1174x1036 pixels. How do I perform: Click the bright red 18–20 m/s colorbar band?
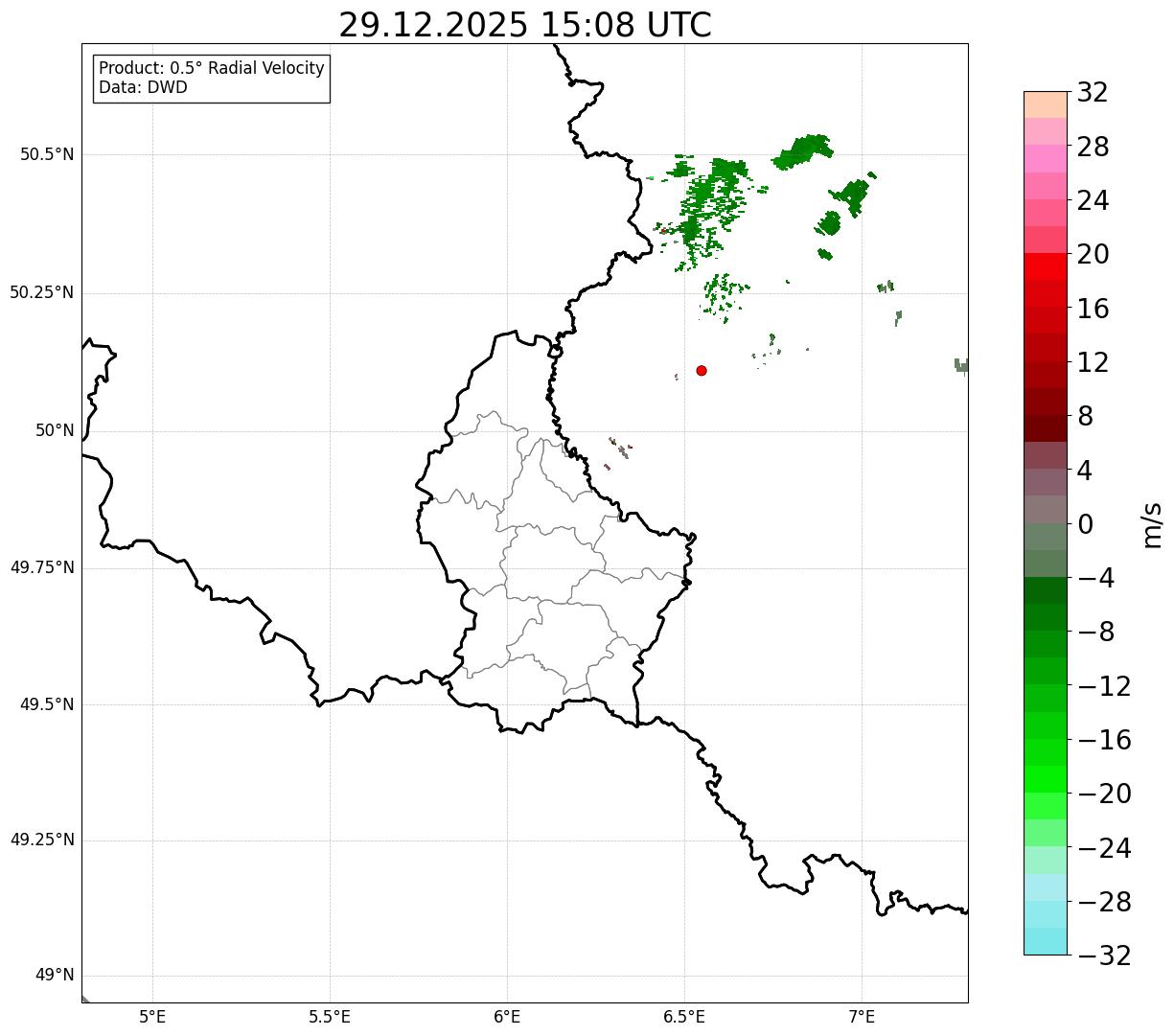pos(1046,266)
